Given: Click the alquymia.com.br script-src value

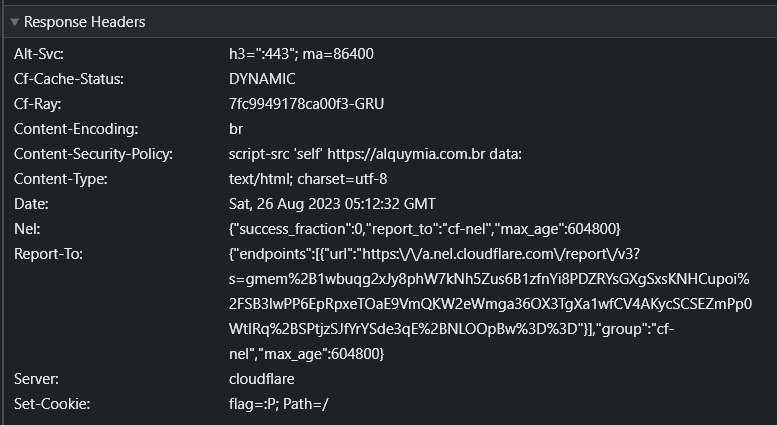Looking at the screenshot, I should (x=375, y=154).
